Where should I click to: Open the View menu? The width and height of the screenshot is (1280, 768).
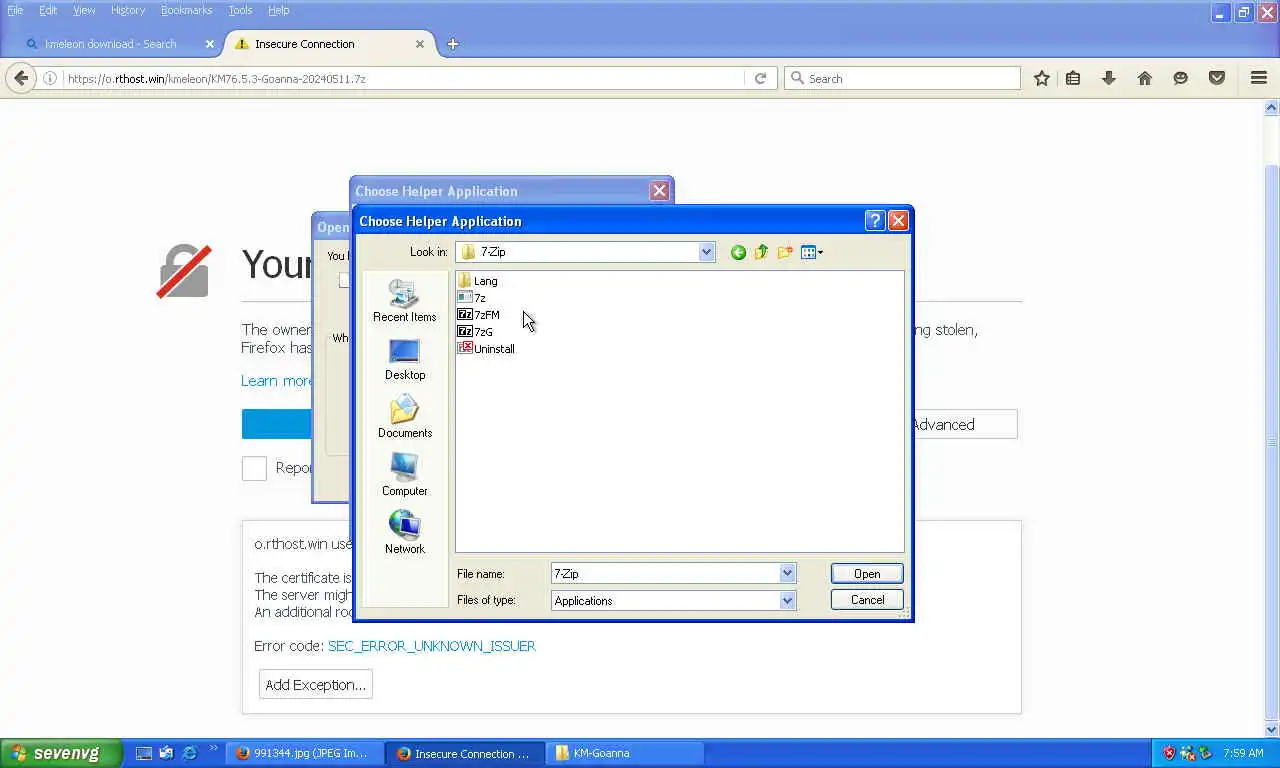(x=84, y=10)
